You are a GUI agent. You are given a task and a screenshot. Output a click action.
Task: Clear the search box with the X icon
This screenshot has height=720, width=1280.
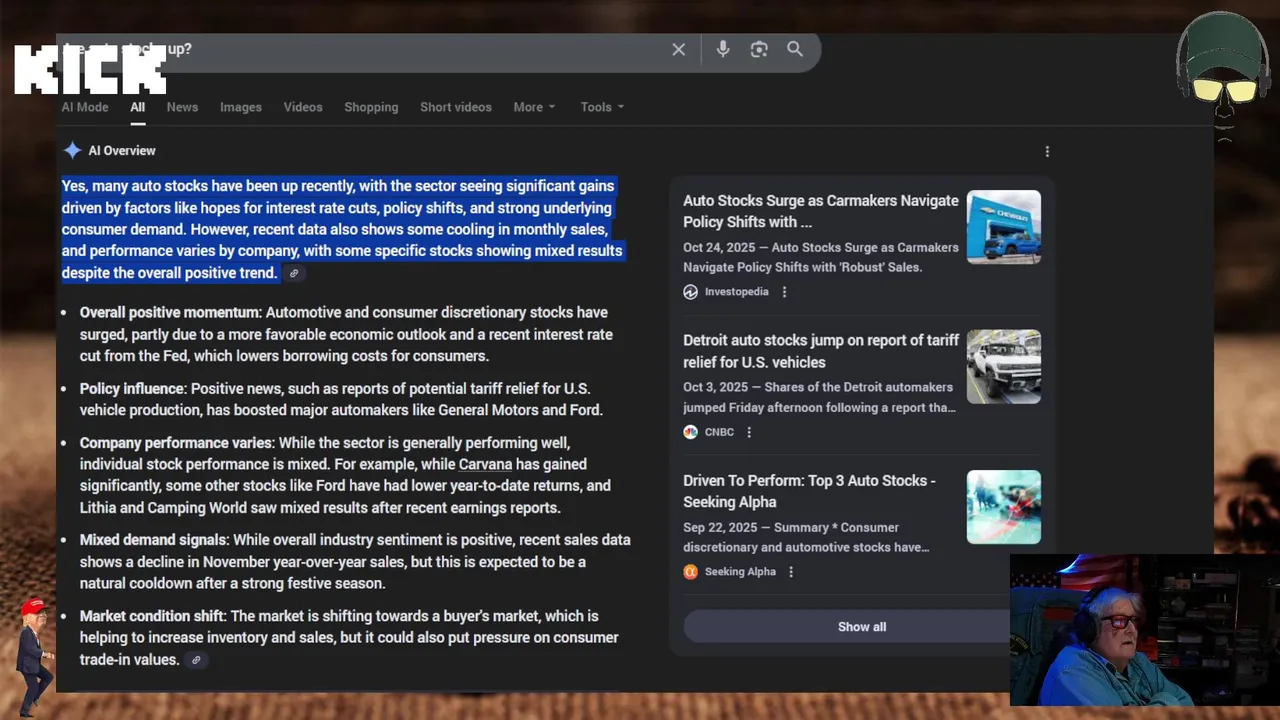[x=679, y=49]
